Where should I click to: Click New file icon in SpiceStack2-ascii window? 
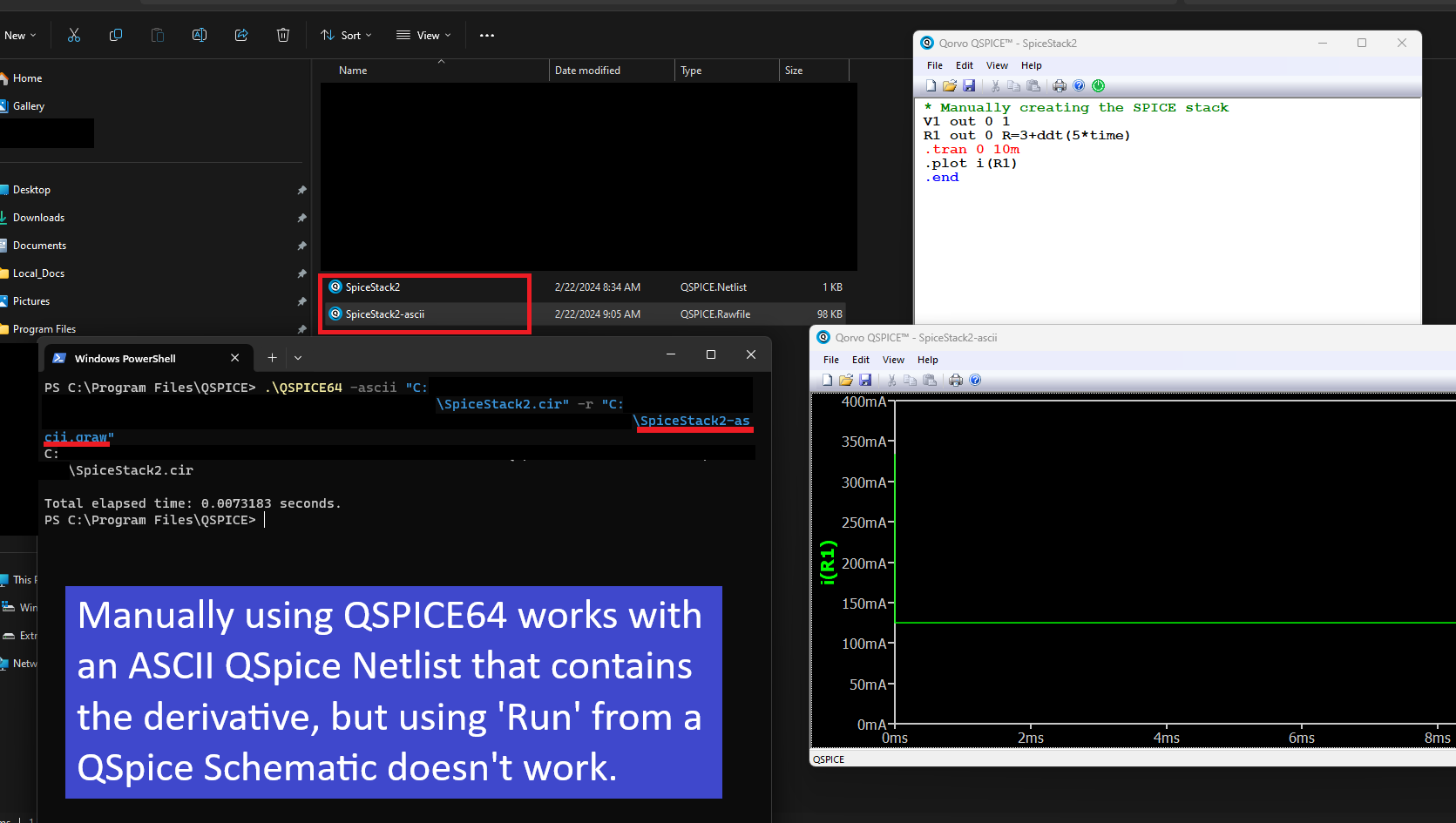pyautogui.click(x=827, y=380)
